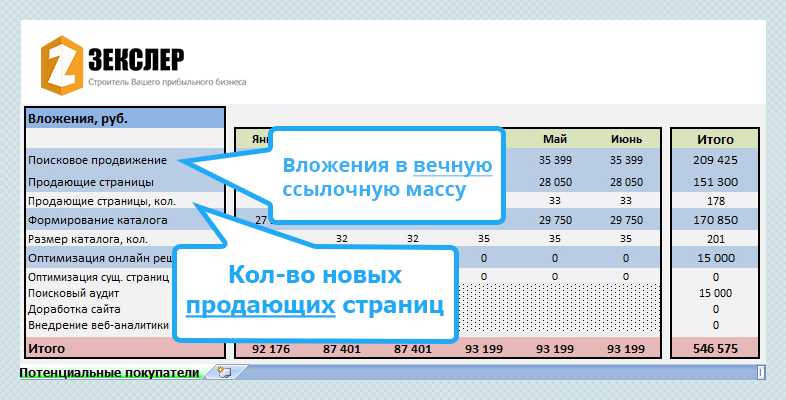Click the horizontal scrollbar split handle
The width and height of the screenshot is (786, 400).
click(x=761, y=372)
